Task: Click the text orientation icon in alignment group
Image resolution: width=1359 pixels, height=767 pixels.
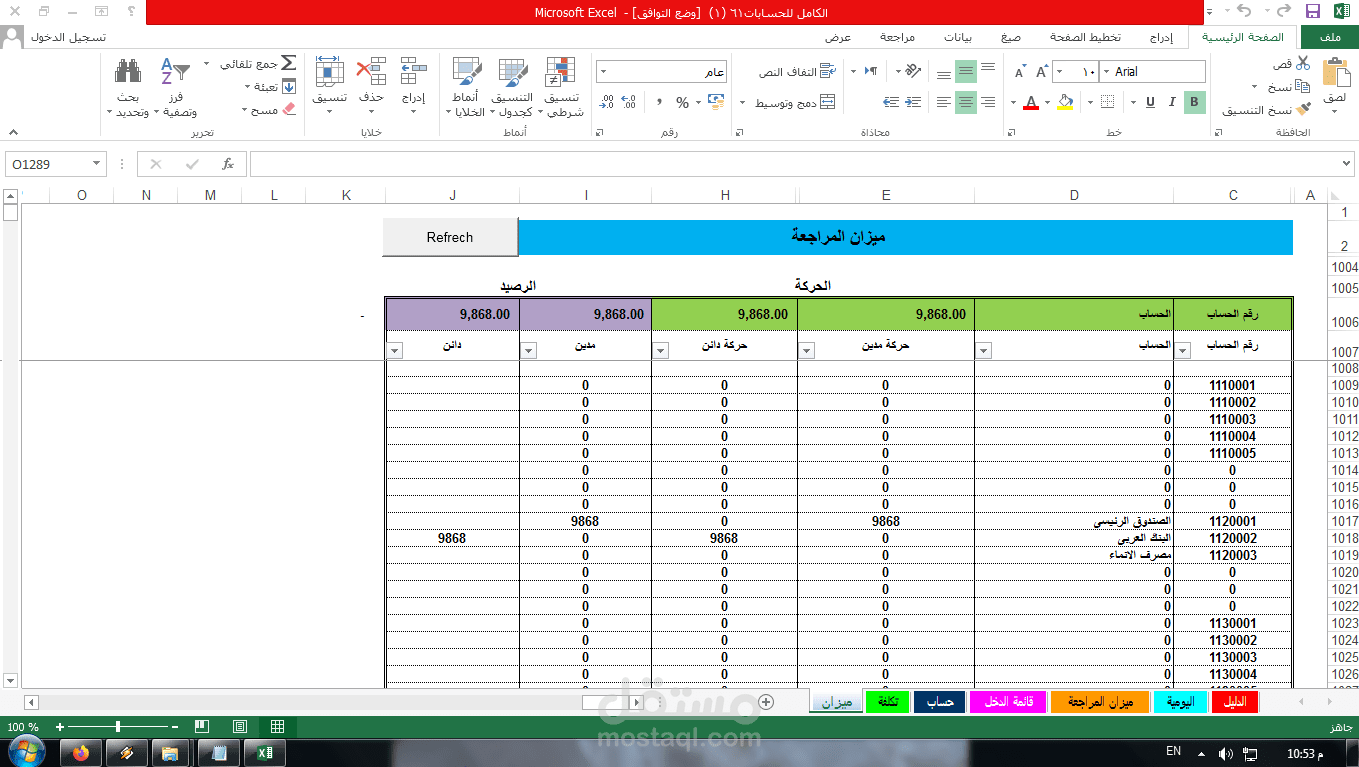Action: click(912, 71)
